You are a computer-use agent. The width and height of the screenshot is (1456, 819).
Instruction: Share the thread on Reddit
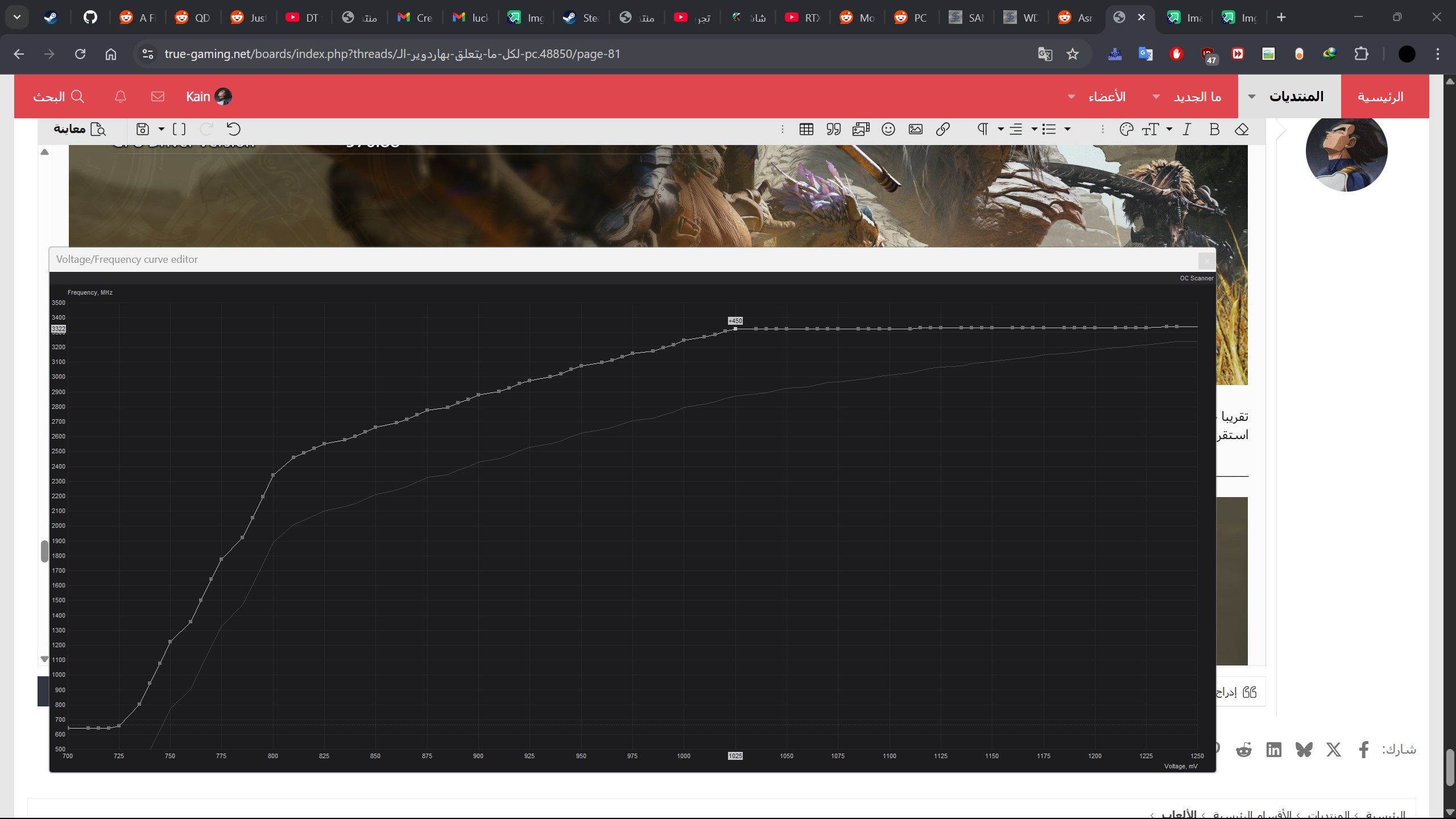(x=1244, y=750)
